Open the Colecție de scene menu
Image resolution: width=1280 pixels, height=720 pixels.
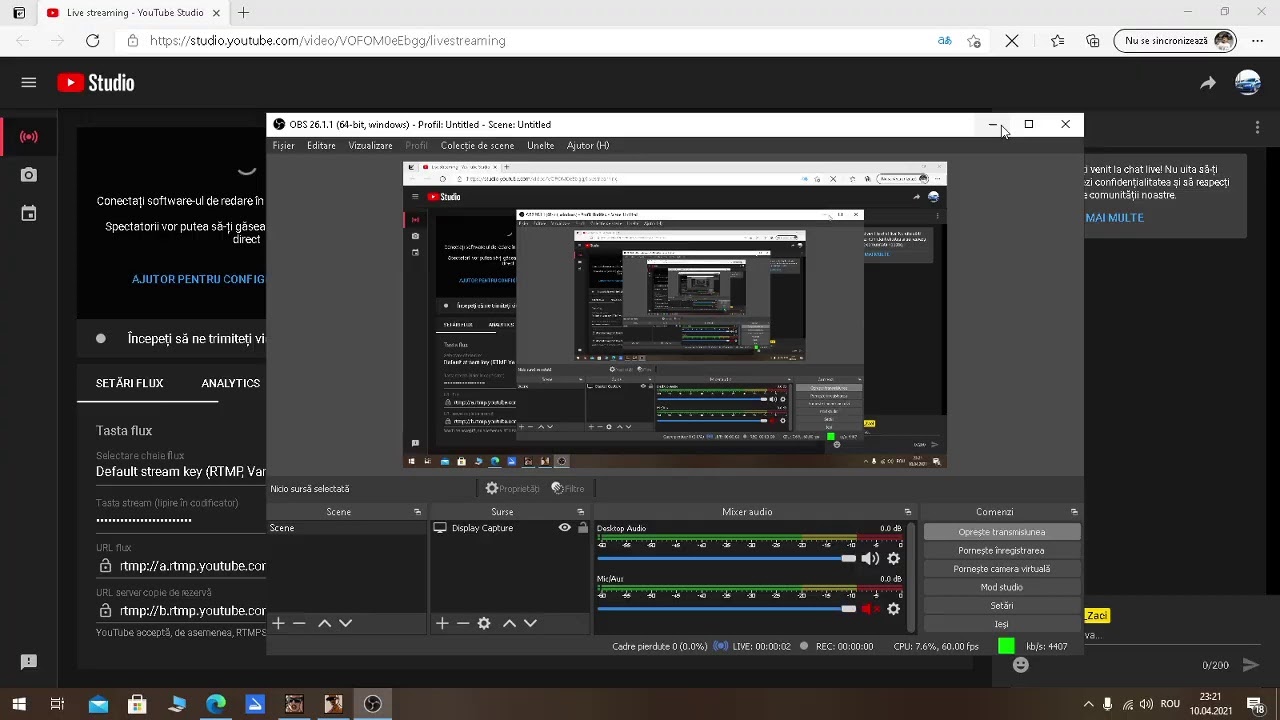[477, 146]
